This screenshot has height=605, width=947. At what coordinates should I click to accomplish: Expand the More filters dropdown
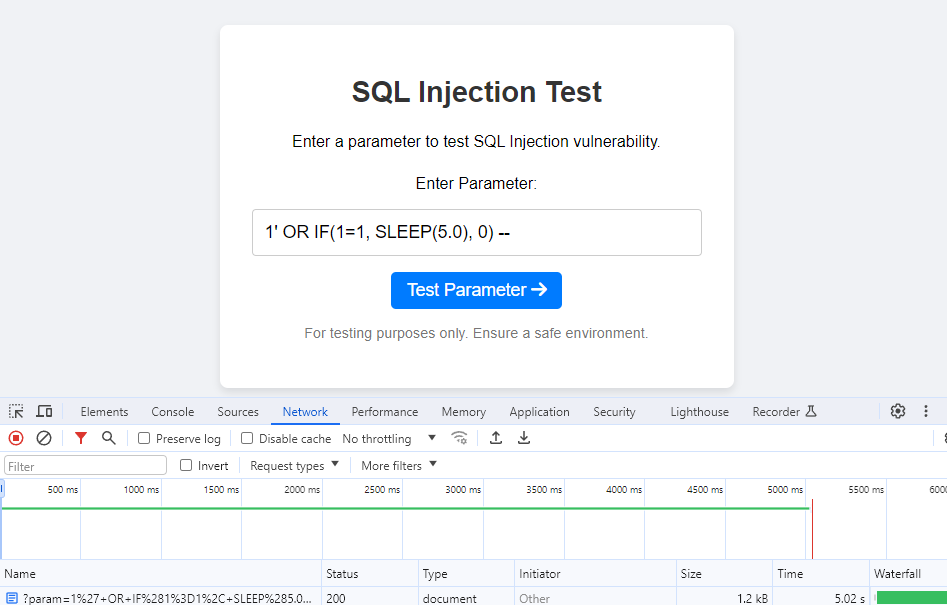(399, 465)
